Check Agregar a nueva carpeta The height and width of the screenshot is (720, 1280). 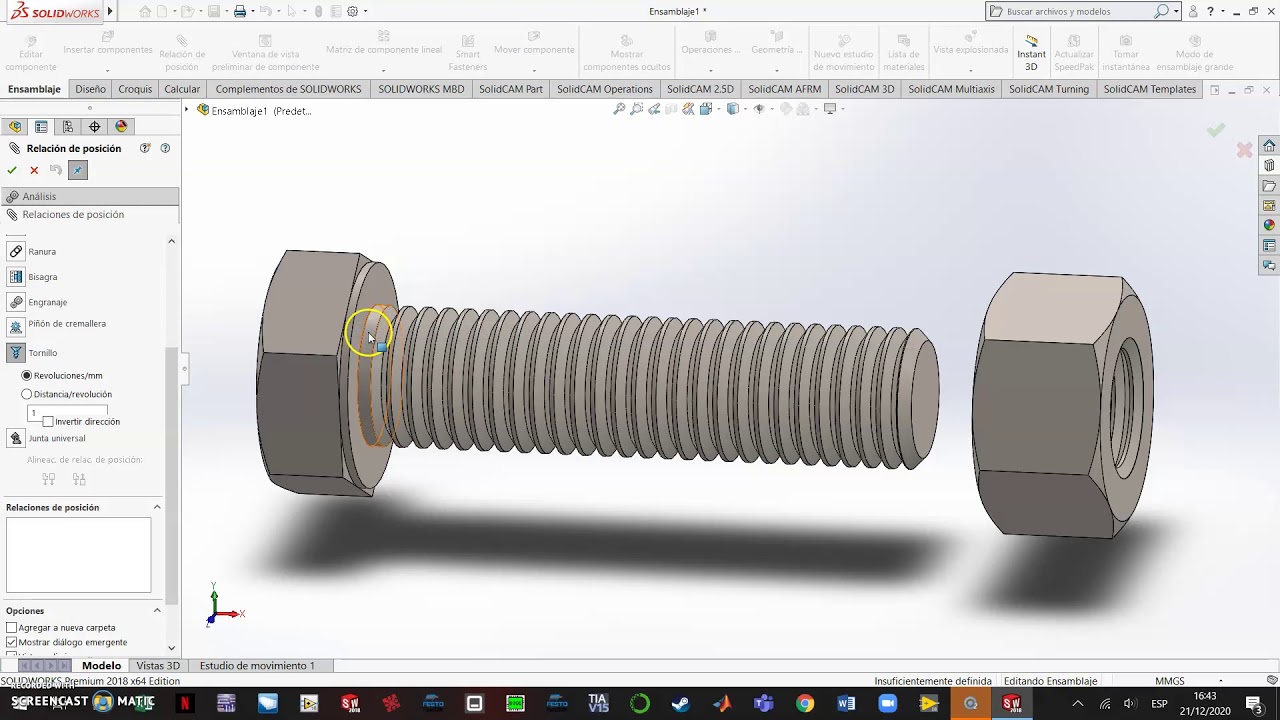point(12,628)
